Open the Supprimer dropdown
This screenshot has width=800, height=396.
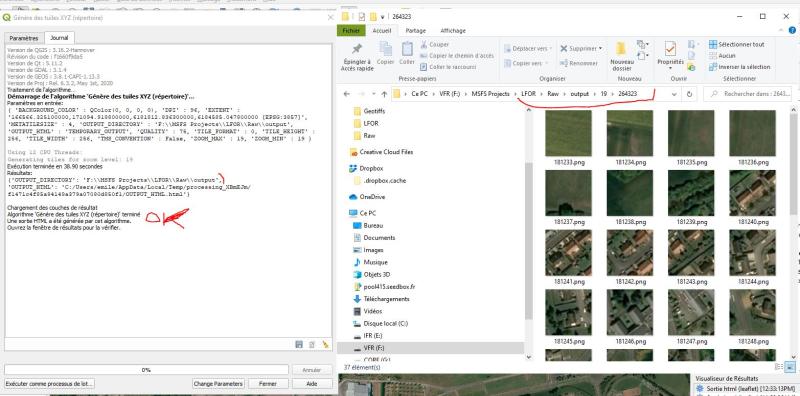pos(581,48)
